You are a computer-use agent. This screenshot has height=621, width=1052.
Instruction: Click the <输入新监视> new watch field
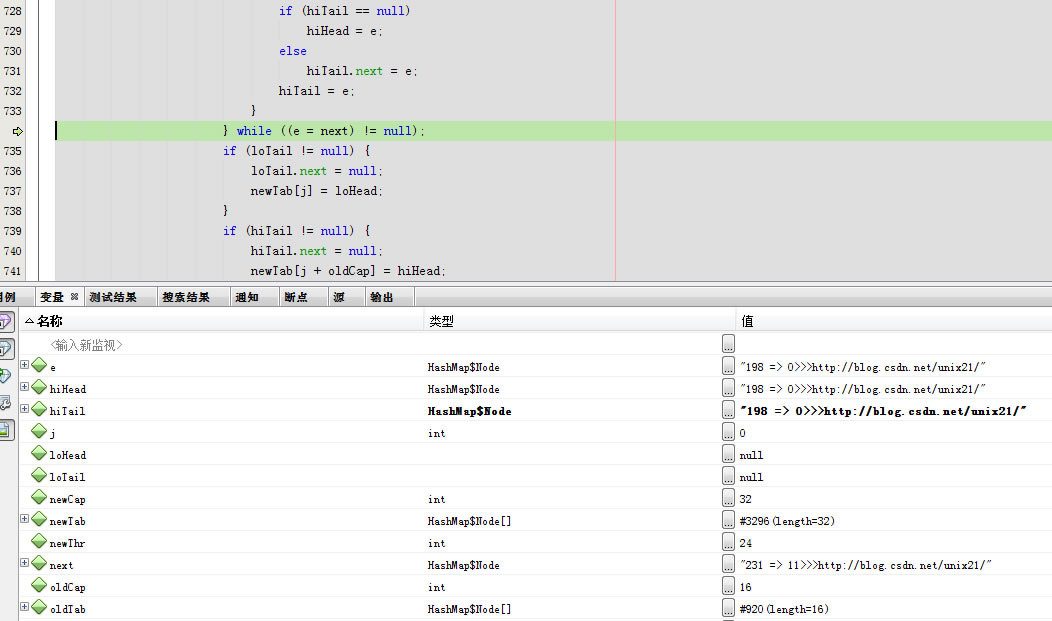[x=86, y=345]
